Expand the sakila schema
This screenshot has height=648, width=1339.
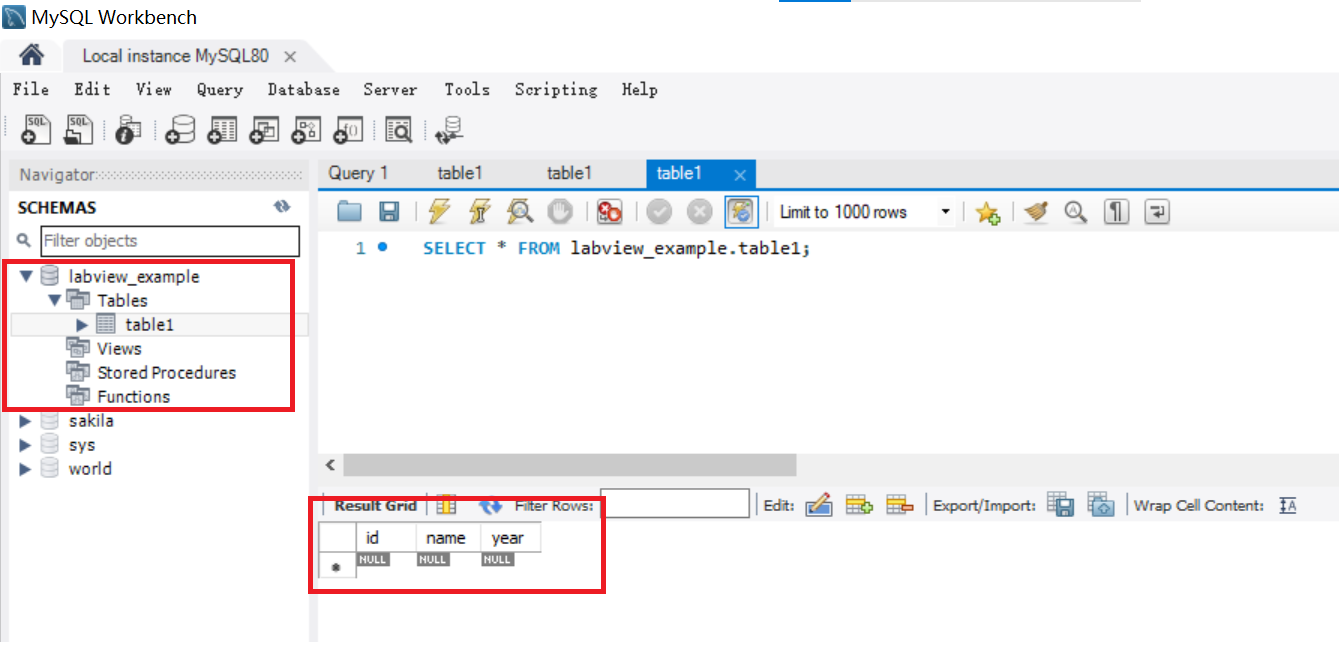(x=26, y=421)
